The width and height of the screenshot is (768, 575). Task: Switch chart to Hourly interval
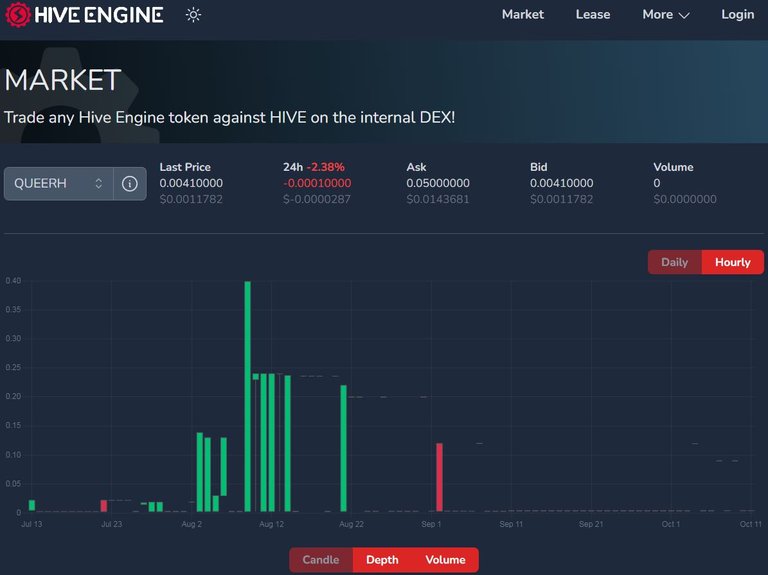point(732,262)
